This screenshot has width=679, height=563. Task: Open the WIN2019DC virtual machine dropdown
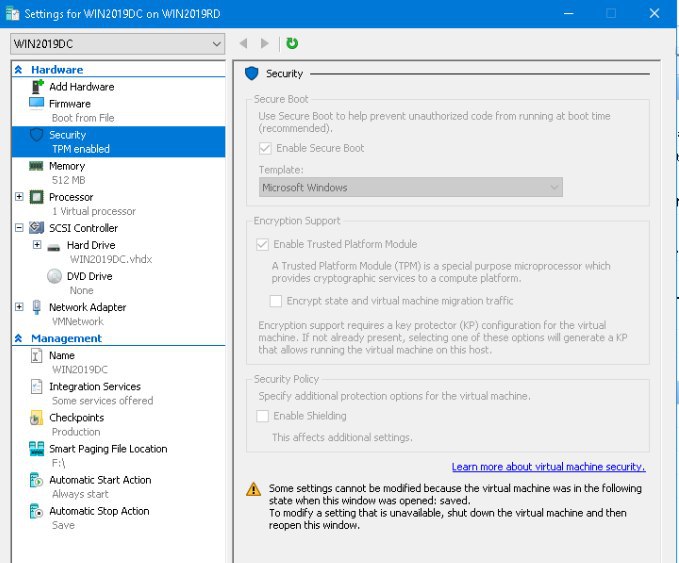click(117, 44)
